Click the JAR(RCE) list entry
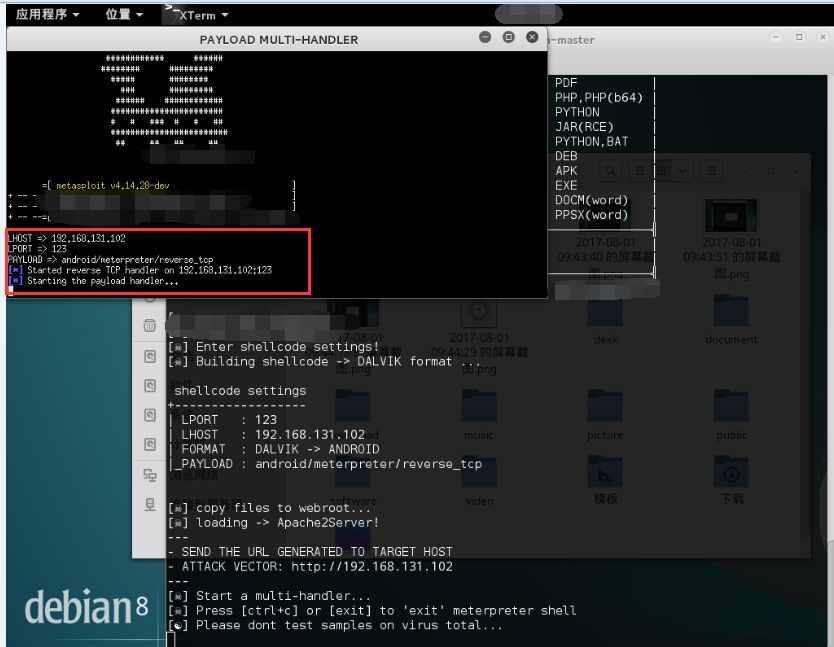The height and width of the screenshot is (647, 834). 584,127
